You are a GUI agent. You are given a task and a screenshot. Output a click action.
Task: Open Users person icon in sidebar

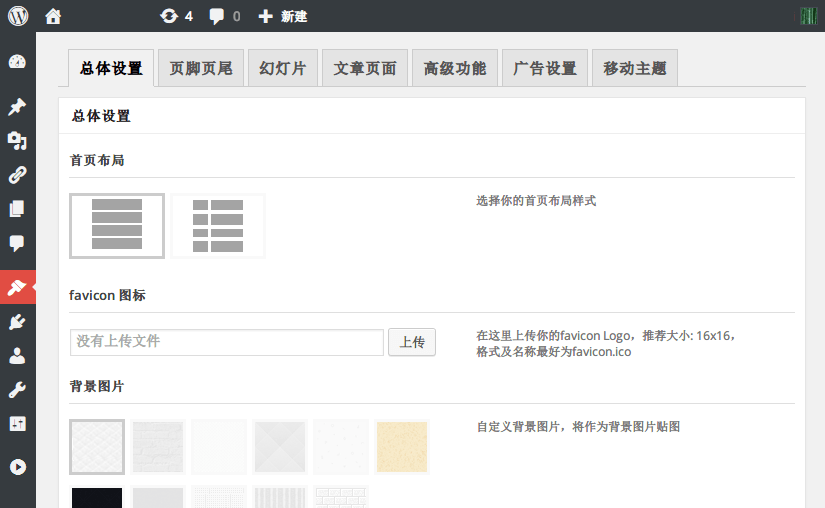pyautogui.click(x=17, y=356)
